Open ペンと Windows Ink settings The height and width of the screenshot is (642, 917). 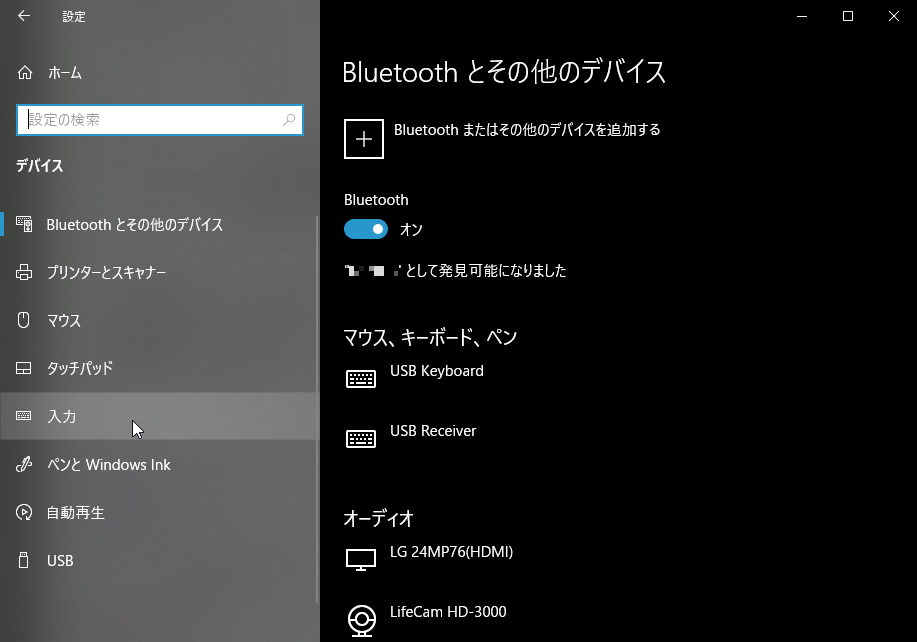(x=159, y=464)
